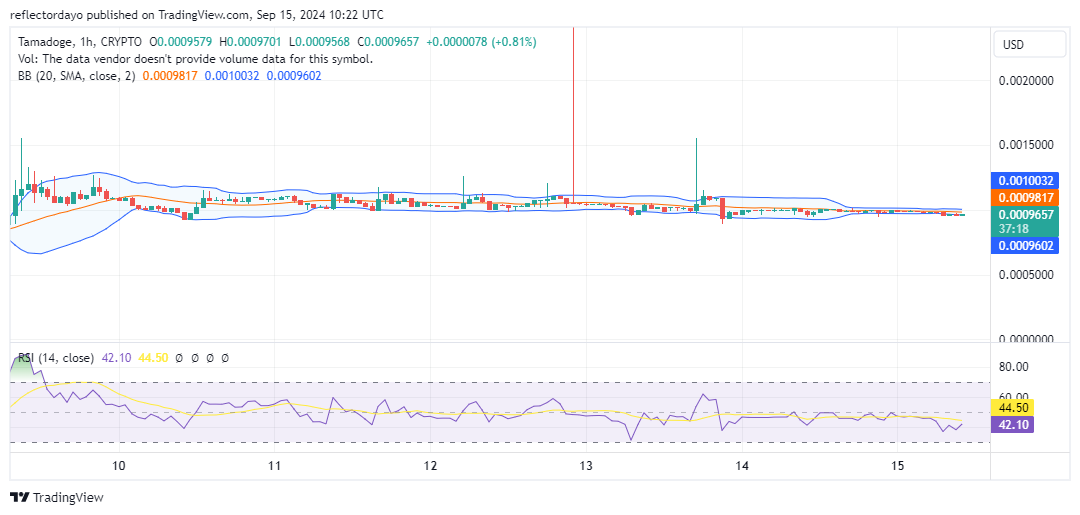Select the BB (20, SMA, close, 2) indicator label
The width and height of the screenshot is (1080, 515).
(77, 75)
